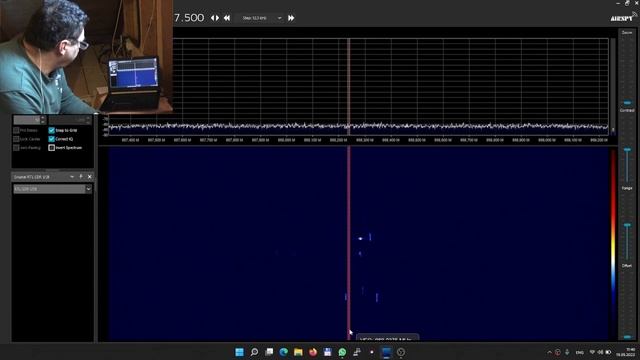
Task: Click the center tuning double-arrow icon
Action: [x=215, y=18]
